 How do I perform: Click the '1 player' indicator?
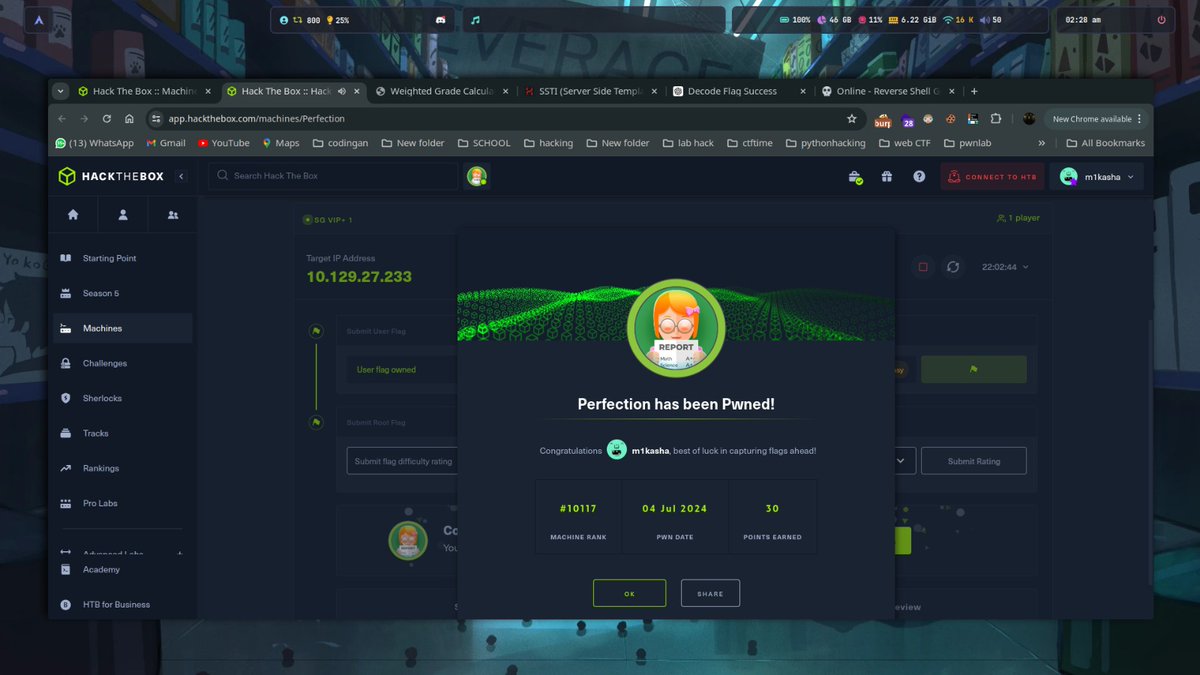pos(1018,217)
